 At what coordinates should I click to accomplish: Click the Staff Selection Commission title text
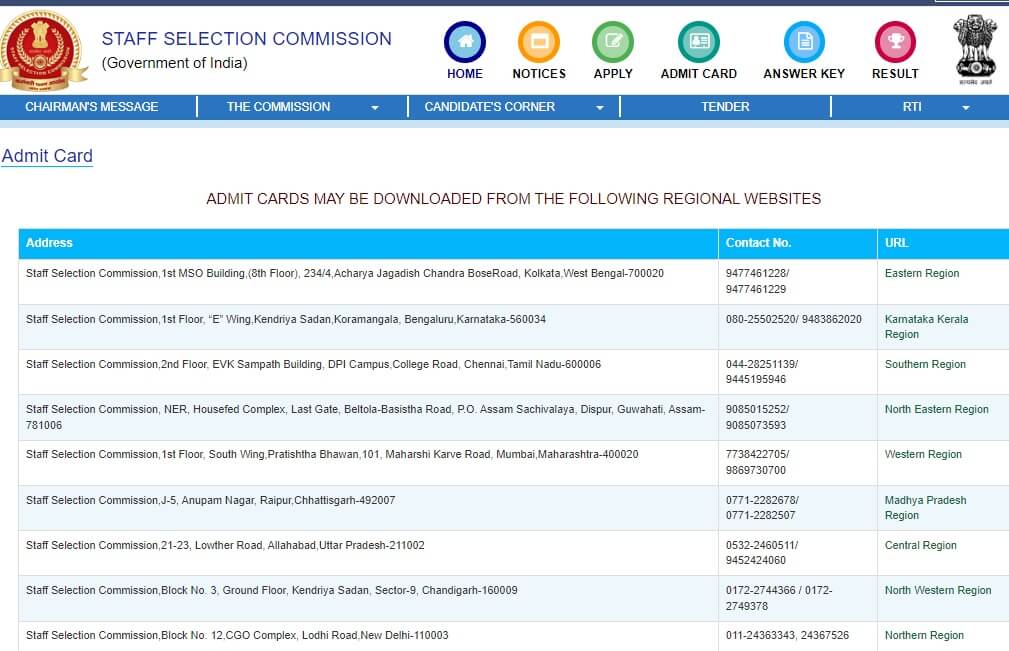pos(246,39)
